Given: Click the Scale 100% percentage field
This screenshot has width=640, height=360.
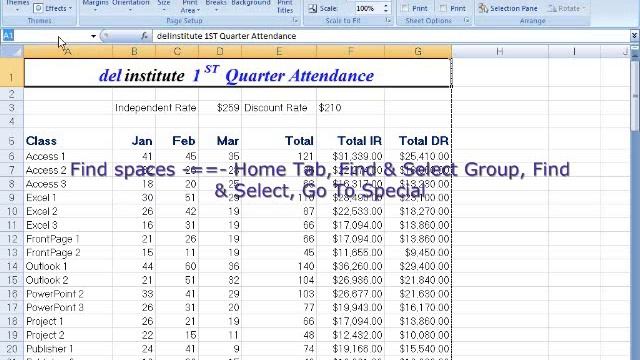Looking at the screenshot, I should (367, 8).
